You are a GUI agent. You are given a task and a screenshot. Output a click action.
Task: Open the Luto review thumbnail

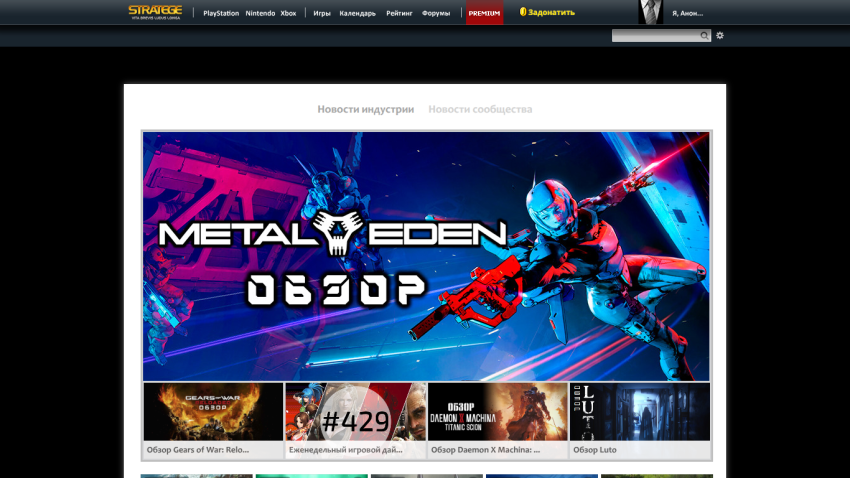[x=640, y=411]
